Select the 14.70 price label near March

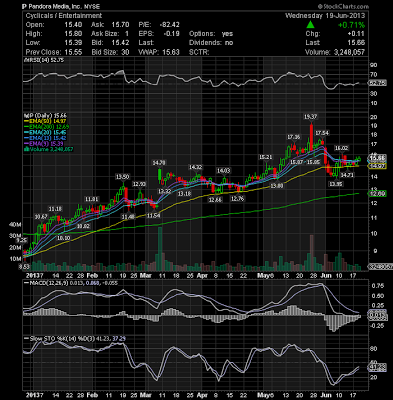click(159, 163)
